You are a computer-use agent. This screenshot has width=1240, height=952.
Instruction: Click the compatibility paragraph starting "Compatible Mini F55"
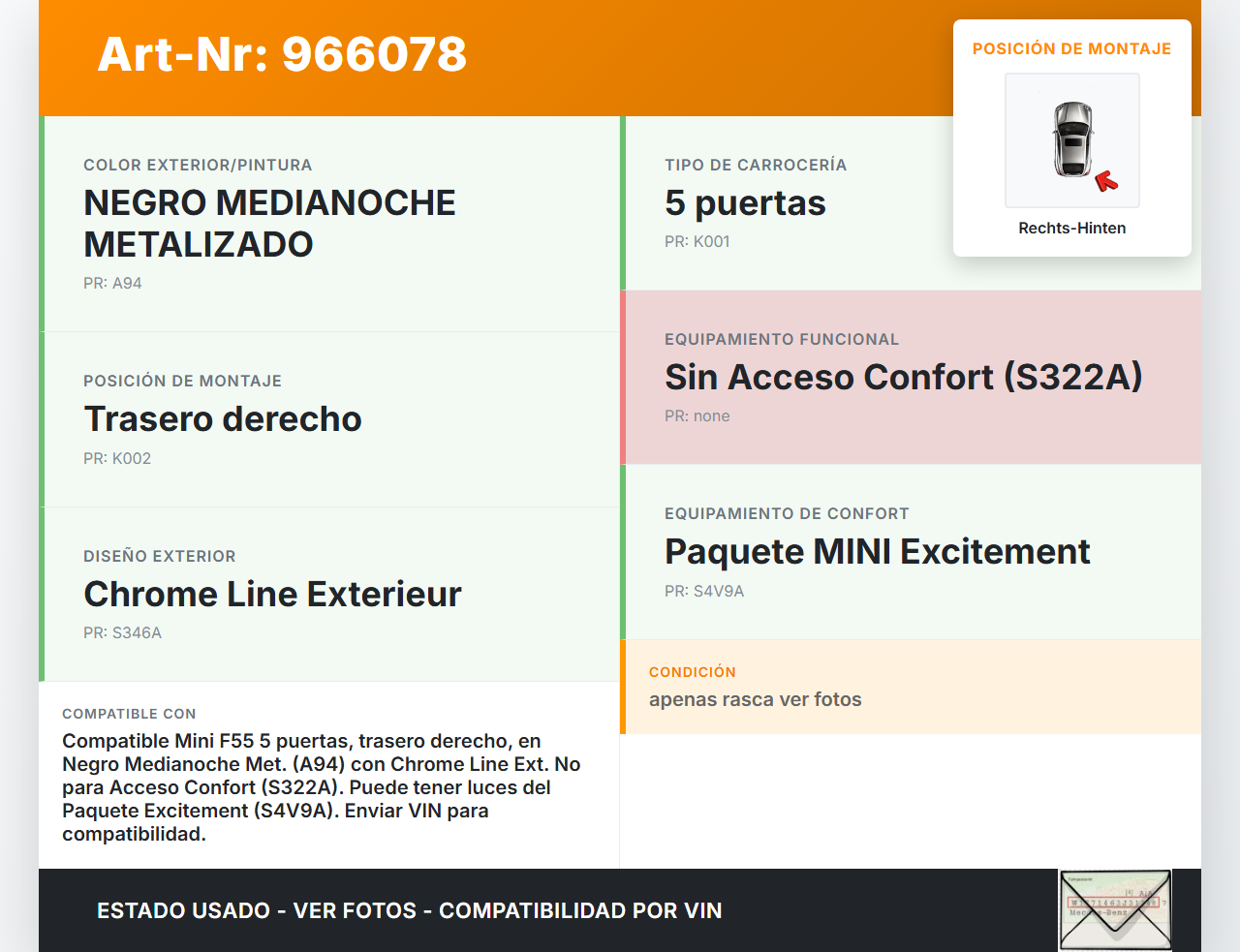(x=322, y=787)
